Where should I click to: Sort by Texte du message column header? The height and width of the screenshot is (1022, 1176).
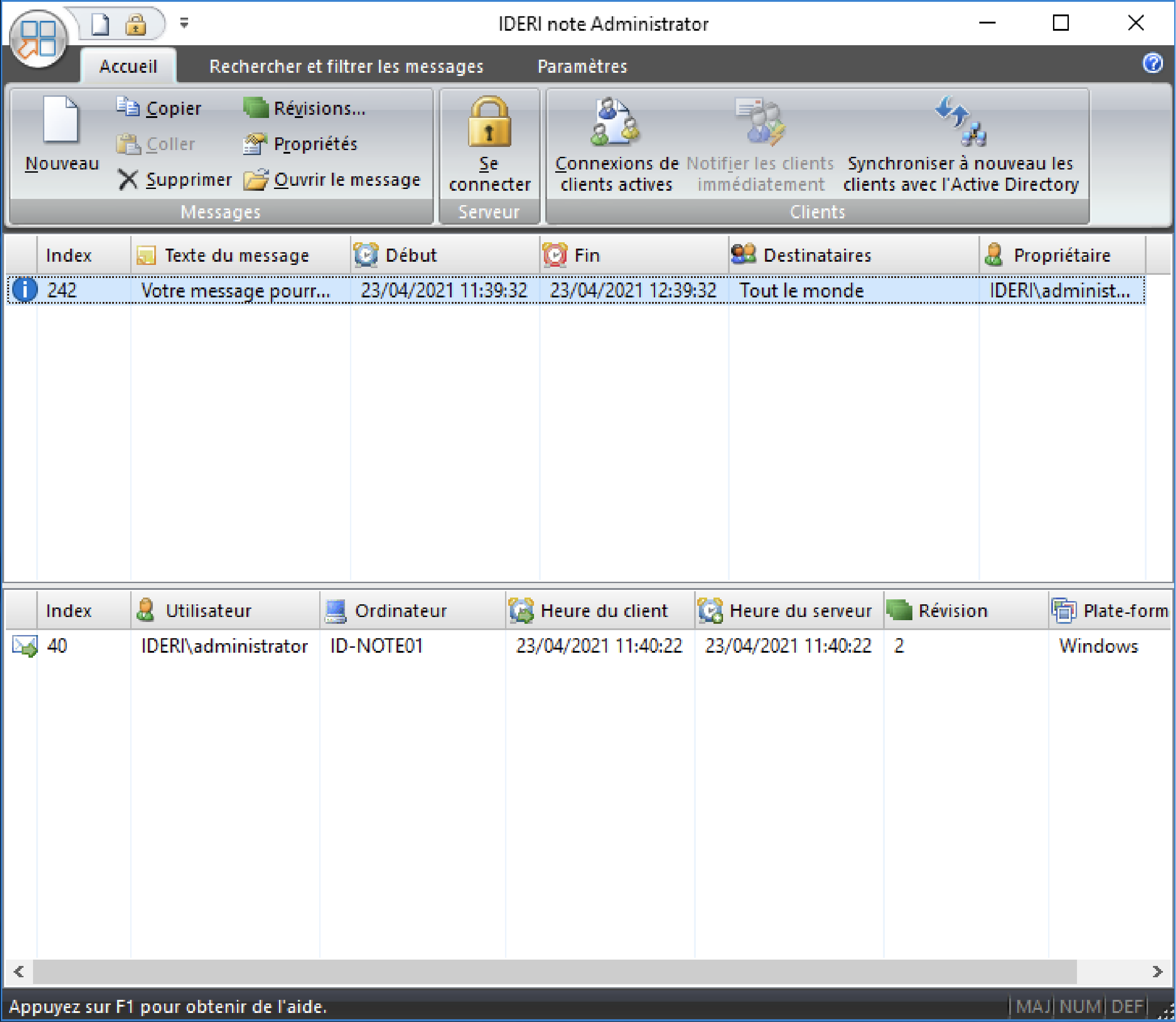[x=241, y=255]
